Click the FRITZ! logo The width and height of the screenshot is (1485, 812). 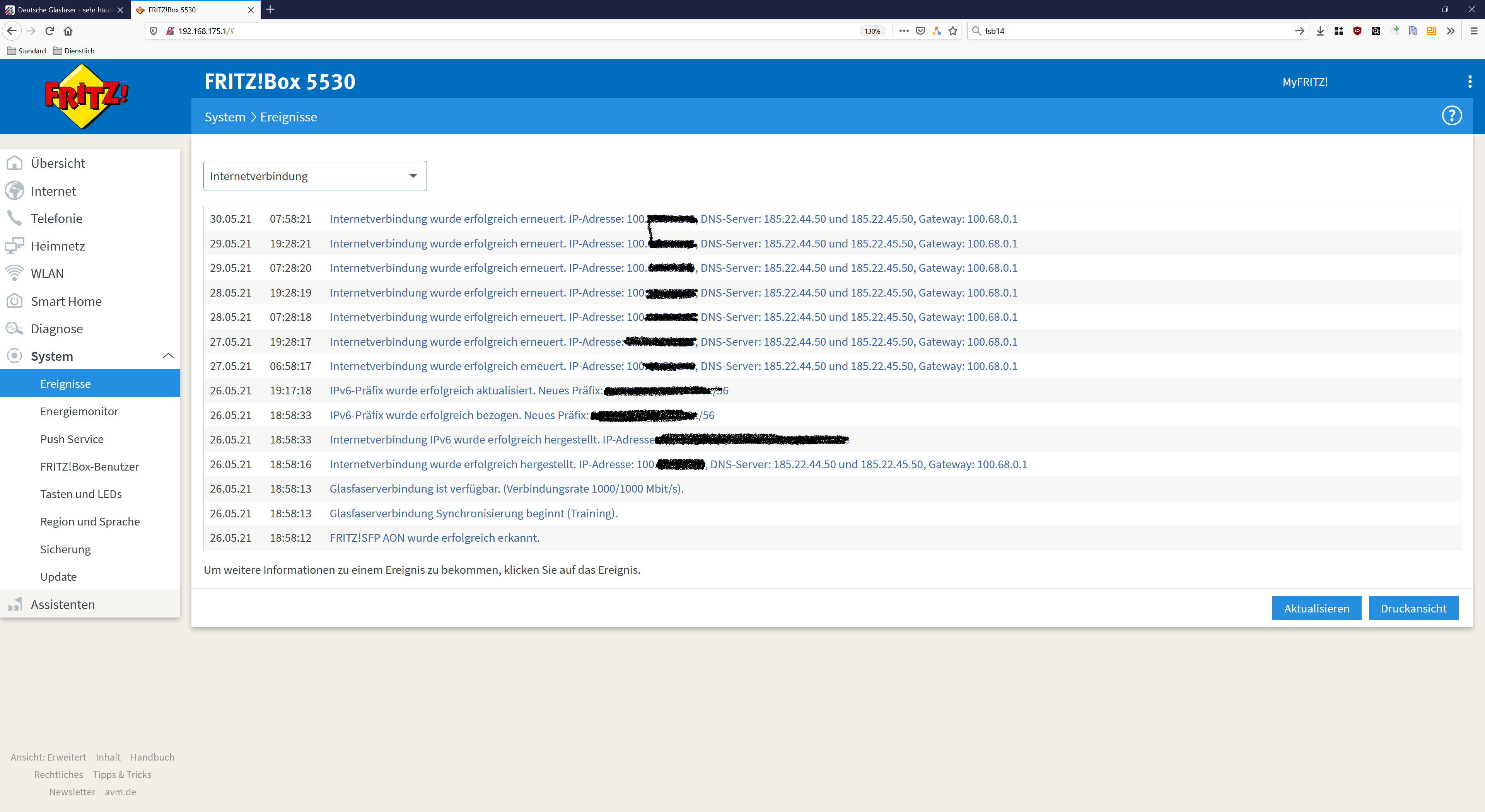[x=86, y=96]
